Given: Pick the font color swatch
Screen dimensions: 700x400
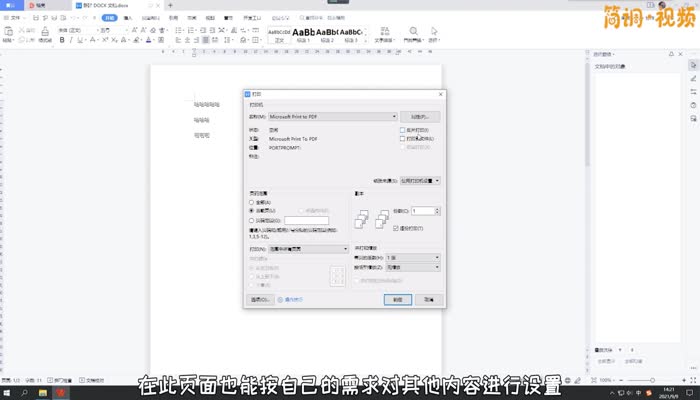Looking at the screenshot, I should (x=149, y=40).
